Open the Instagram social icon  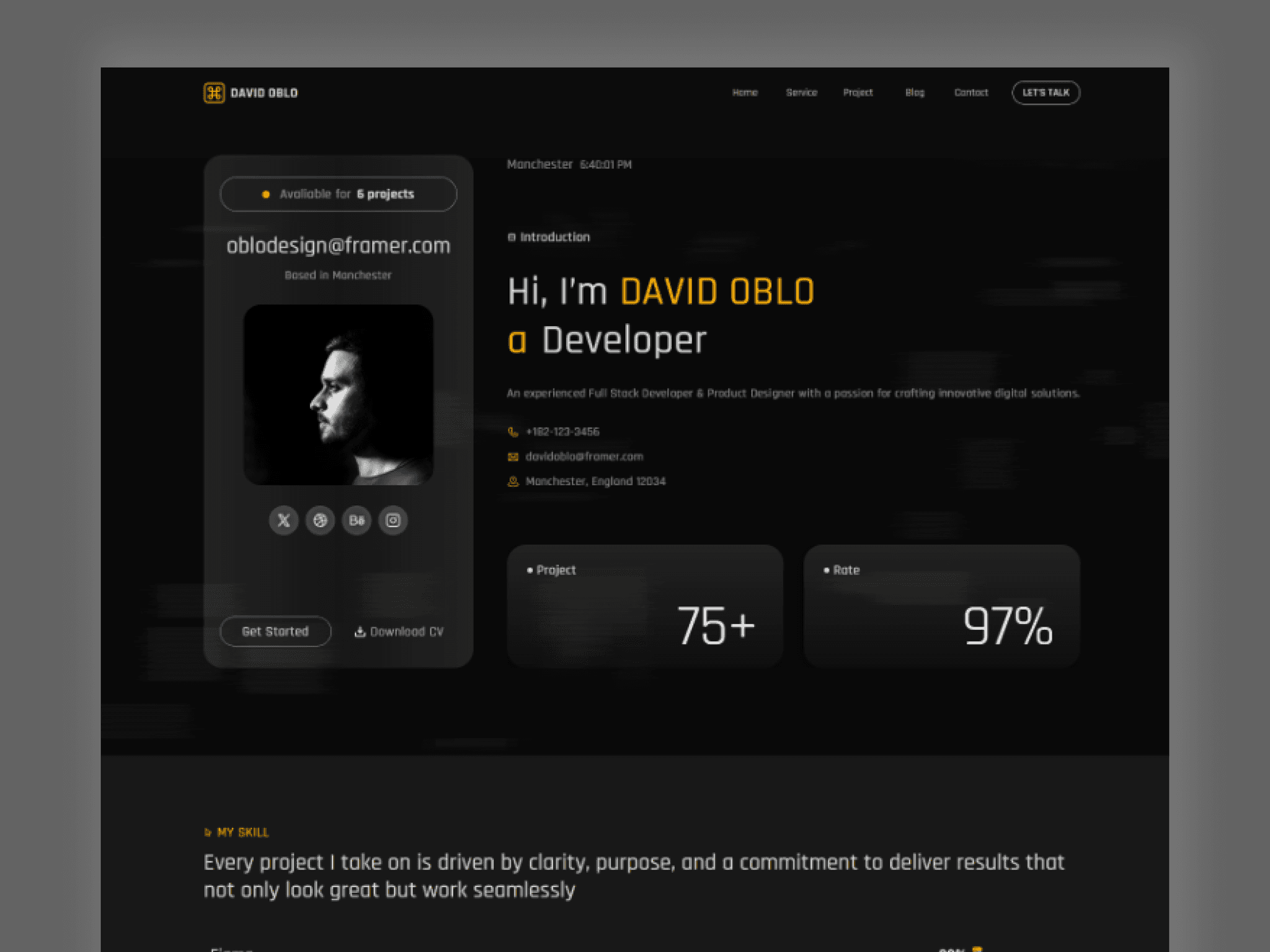pyautogui.click(x=393, y=520)
